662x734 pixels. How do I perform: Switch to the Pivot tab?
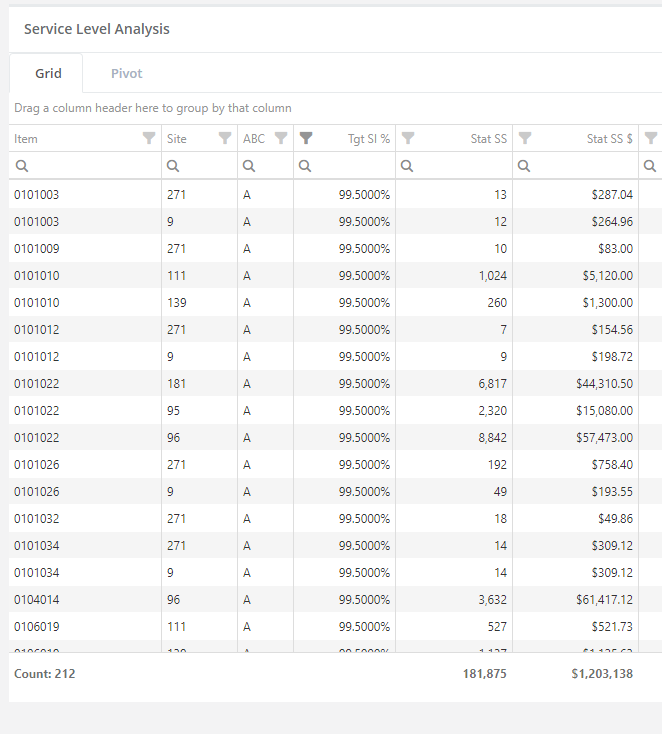126,73
